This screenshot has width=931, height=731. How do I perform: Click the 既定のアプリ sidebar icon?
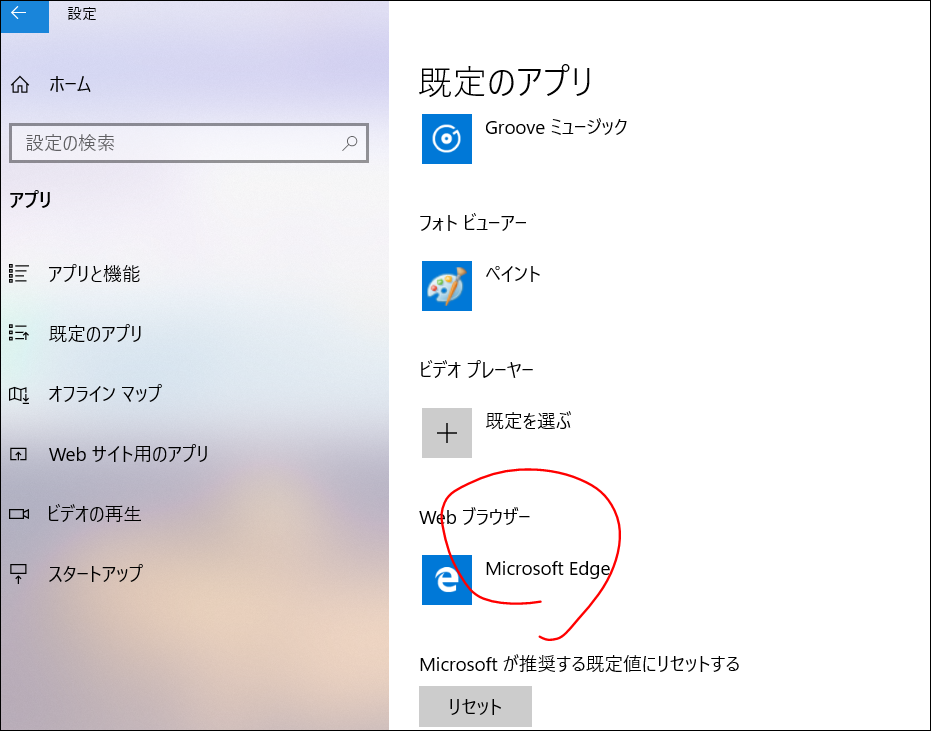[19, 333]
